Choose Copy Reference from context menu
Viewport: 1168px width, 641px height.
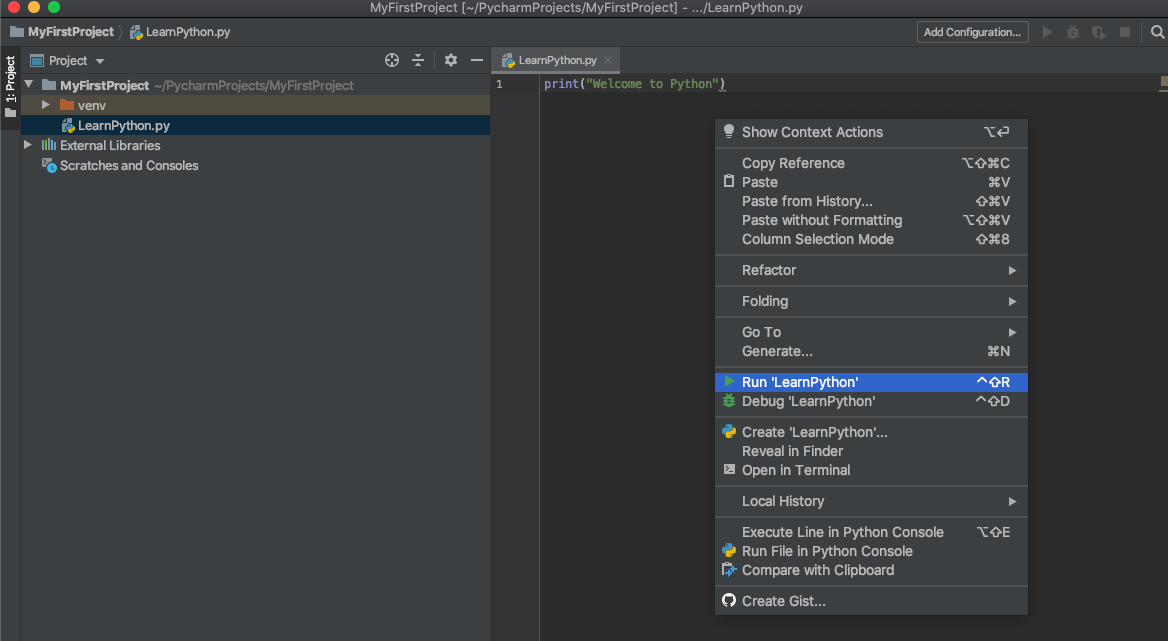(871, 163)
